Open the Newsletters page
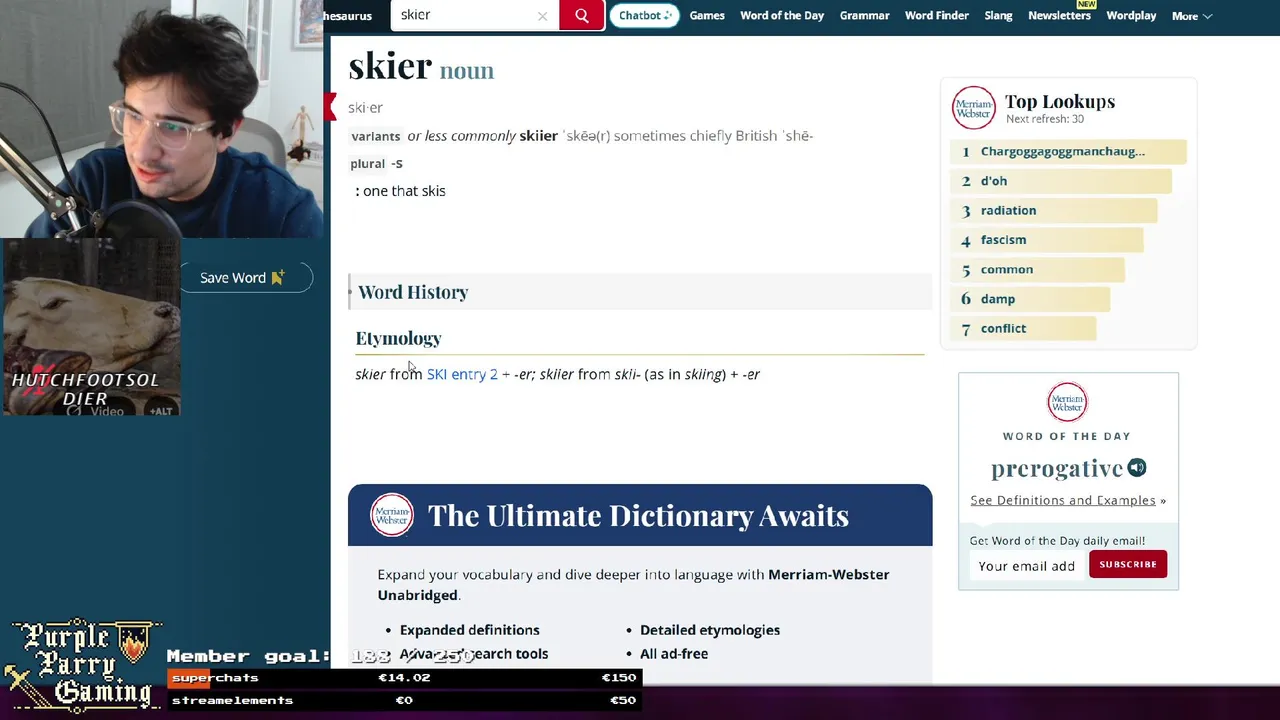The width and height of the screenshot is (1280, 720). tap(1059, 15)
